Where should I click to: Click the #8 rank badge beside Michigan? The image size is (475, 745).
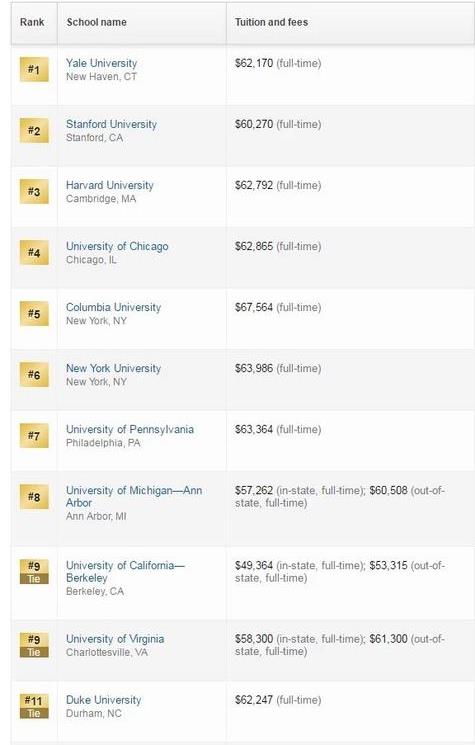point(34,497)
